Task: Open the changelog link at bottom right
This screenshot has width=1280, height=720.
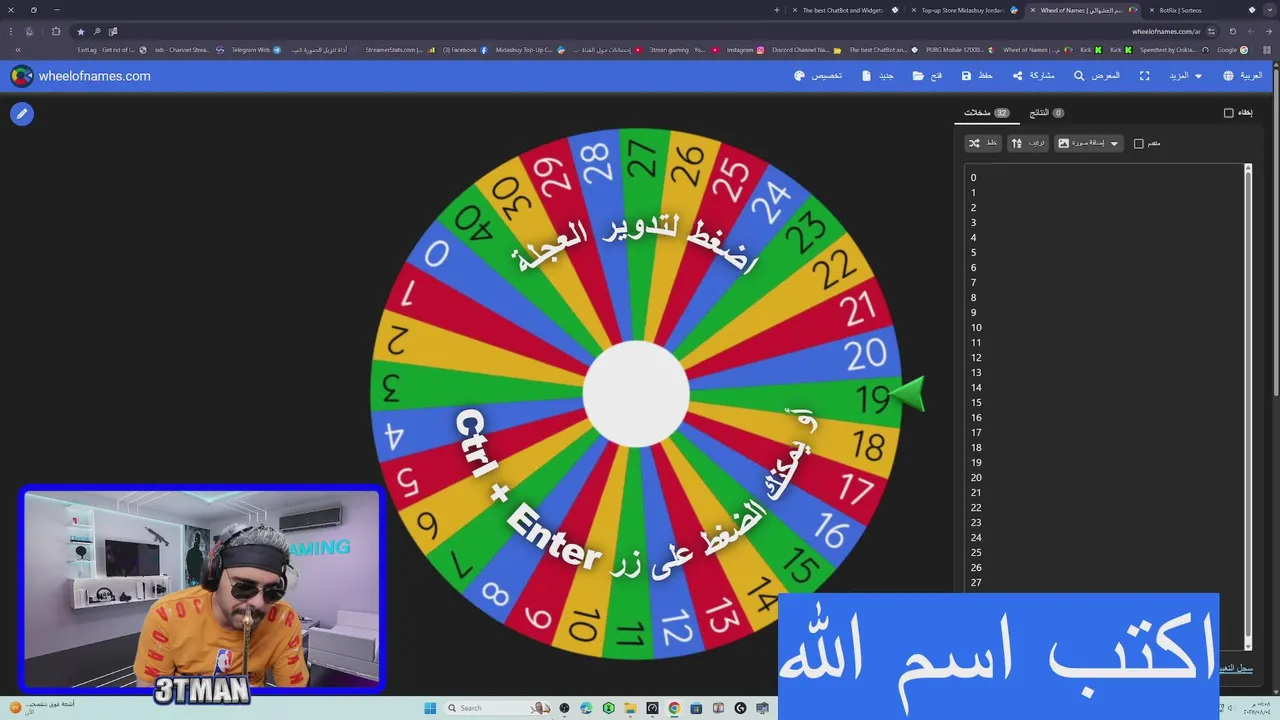Action: click(x=1236, y=668)
